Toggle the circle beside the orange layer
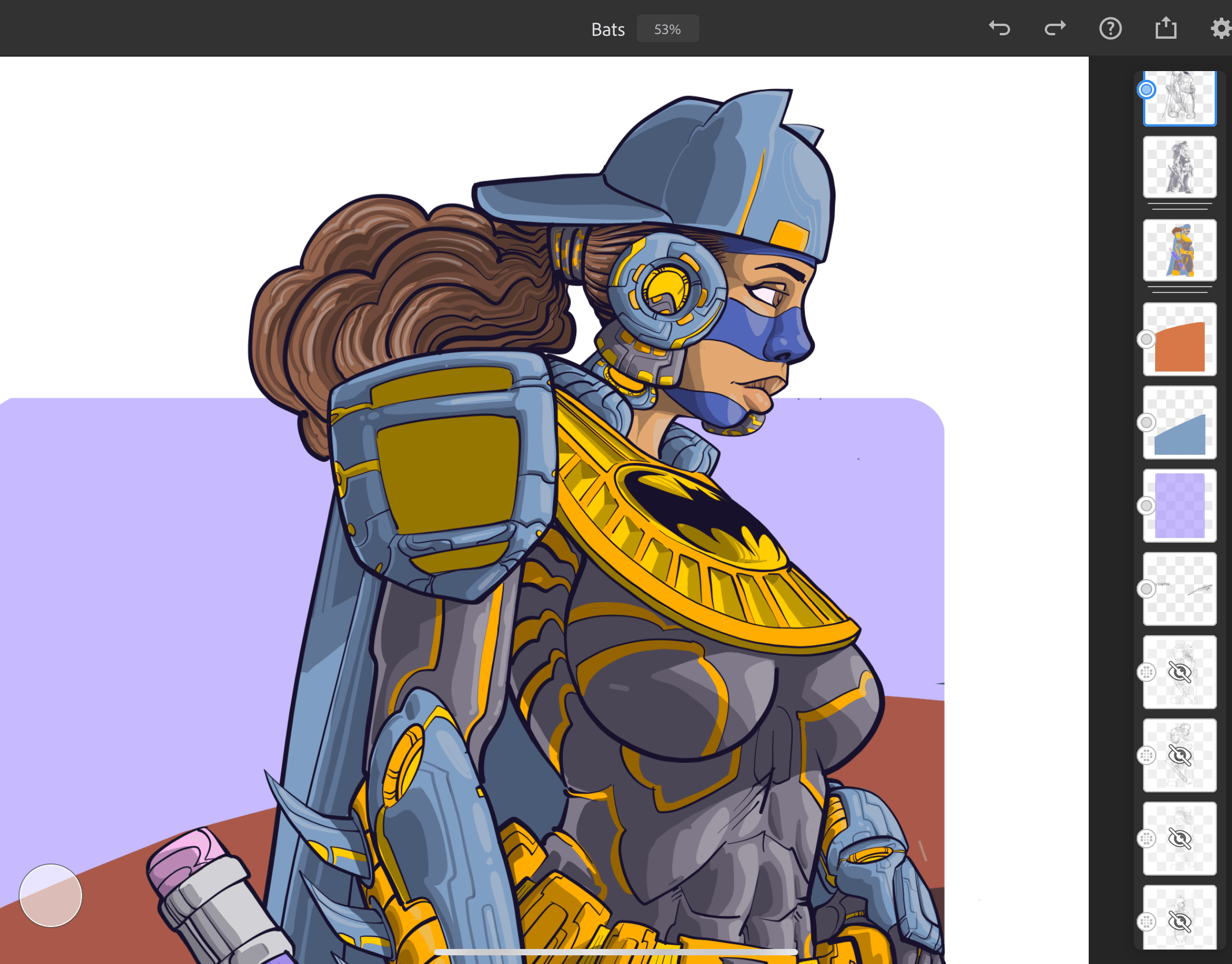The height and width of the screenshot is (964, 1232). (1146, 339)
